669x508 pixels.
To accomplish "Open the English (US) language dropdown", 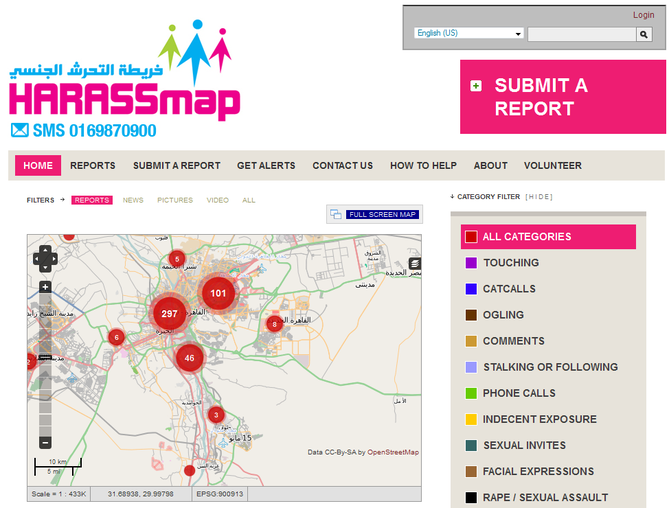I will [x=468, y=33].
